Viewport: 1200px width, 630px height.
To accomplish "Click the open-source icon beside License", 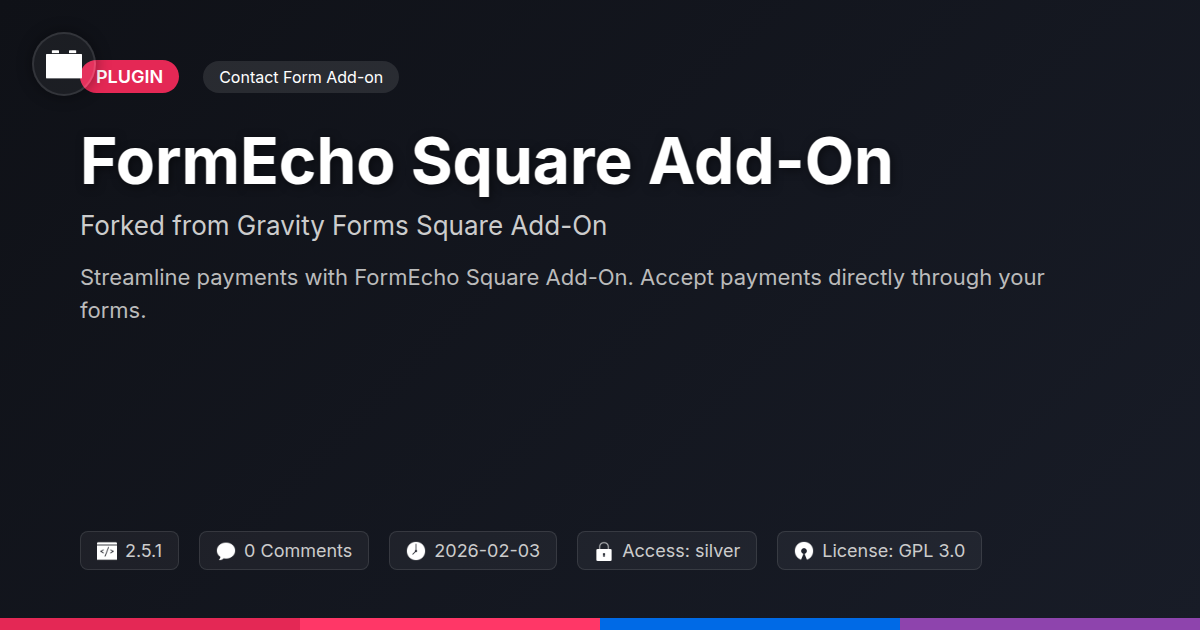I will coord(804,551).
